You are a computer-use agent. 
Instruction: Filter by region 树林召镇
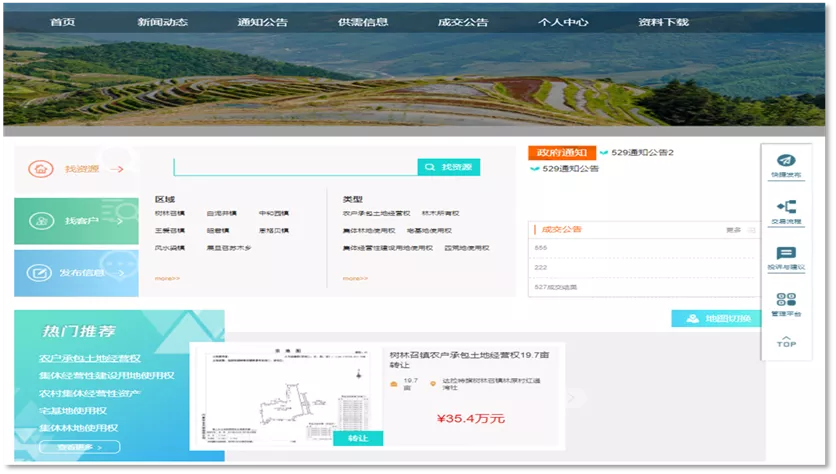pyautogui.click(x=170, y=213)
